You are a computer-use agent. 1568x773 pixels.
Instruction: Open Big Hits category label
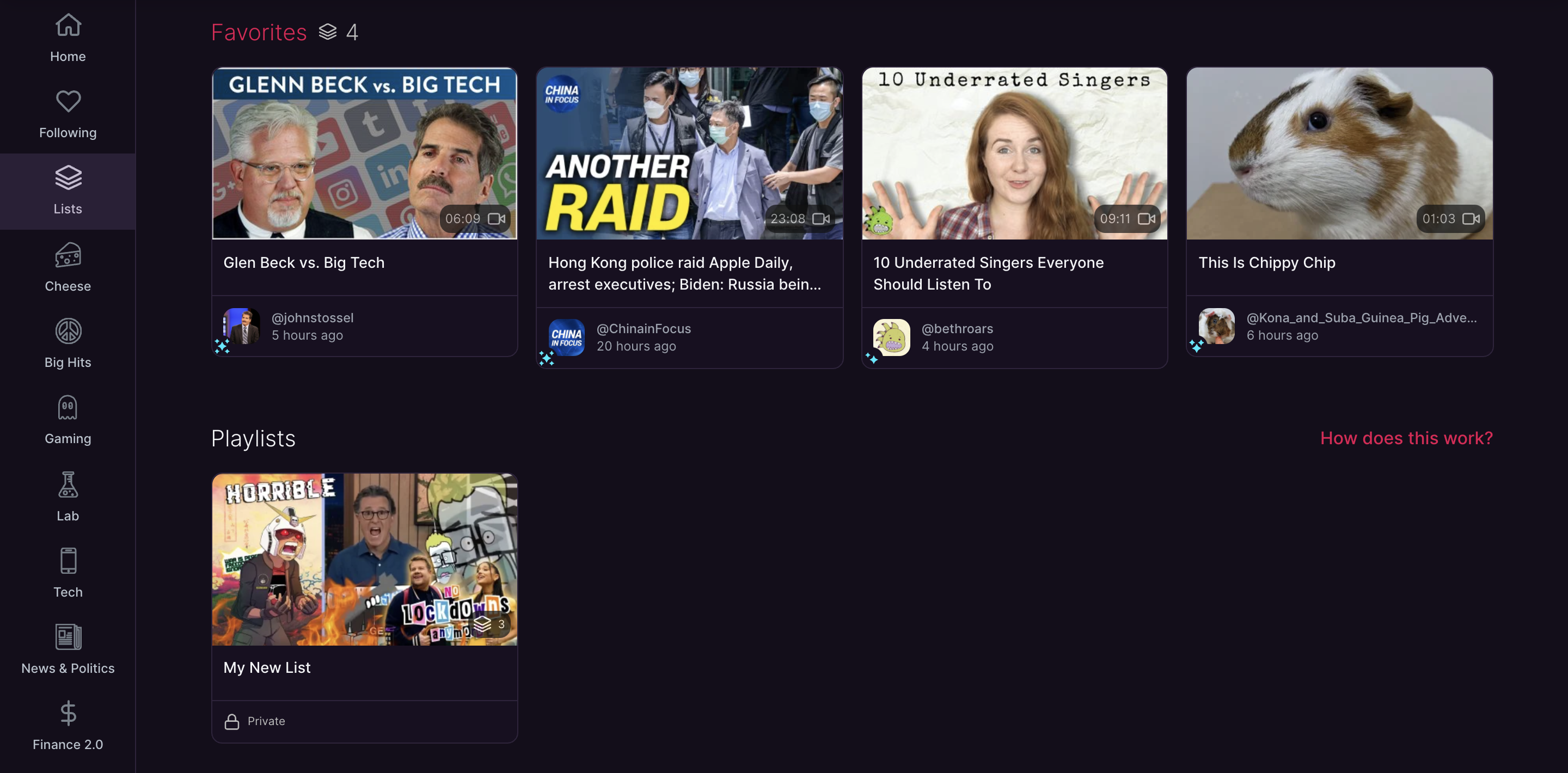(x=68, y=362)
